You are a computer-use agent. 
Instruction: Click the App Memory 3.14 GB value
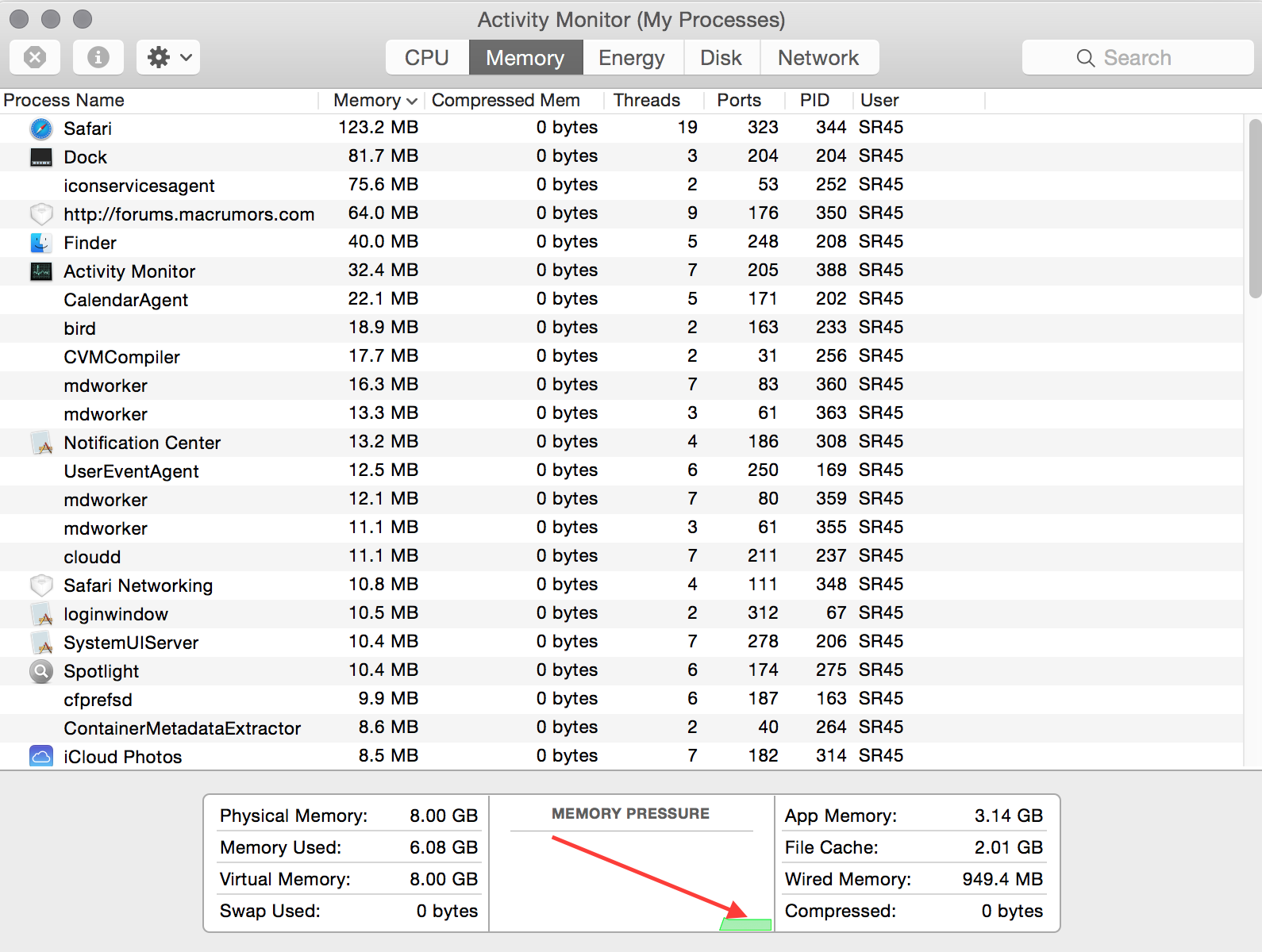coord(1009,816)
